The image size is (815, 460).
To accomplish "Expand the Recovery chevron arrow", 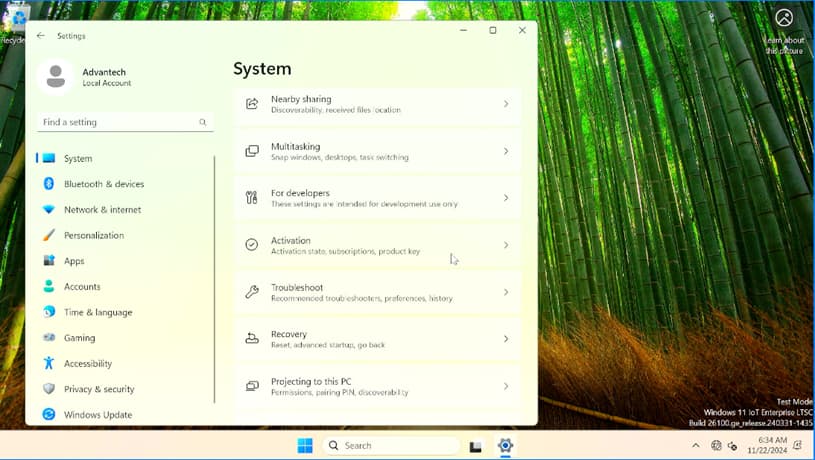I will [506, 339].
